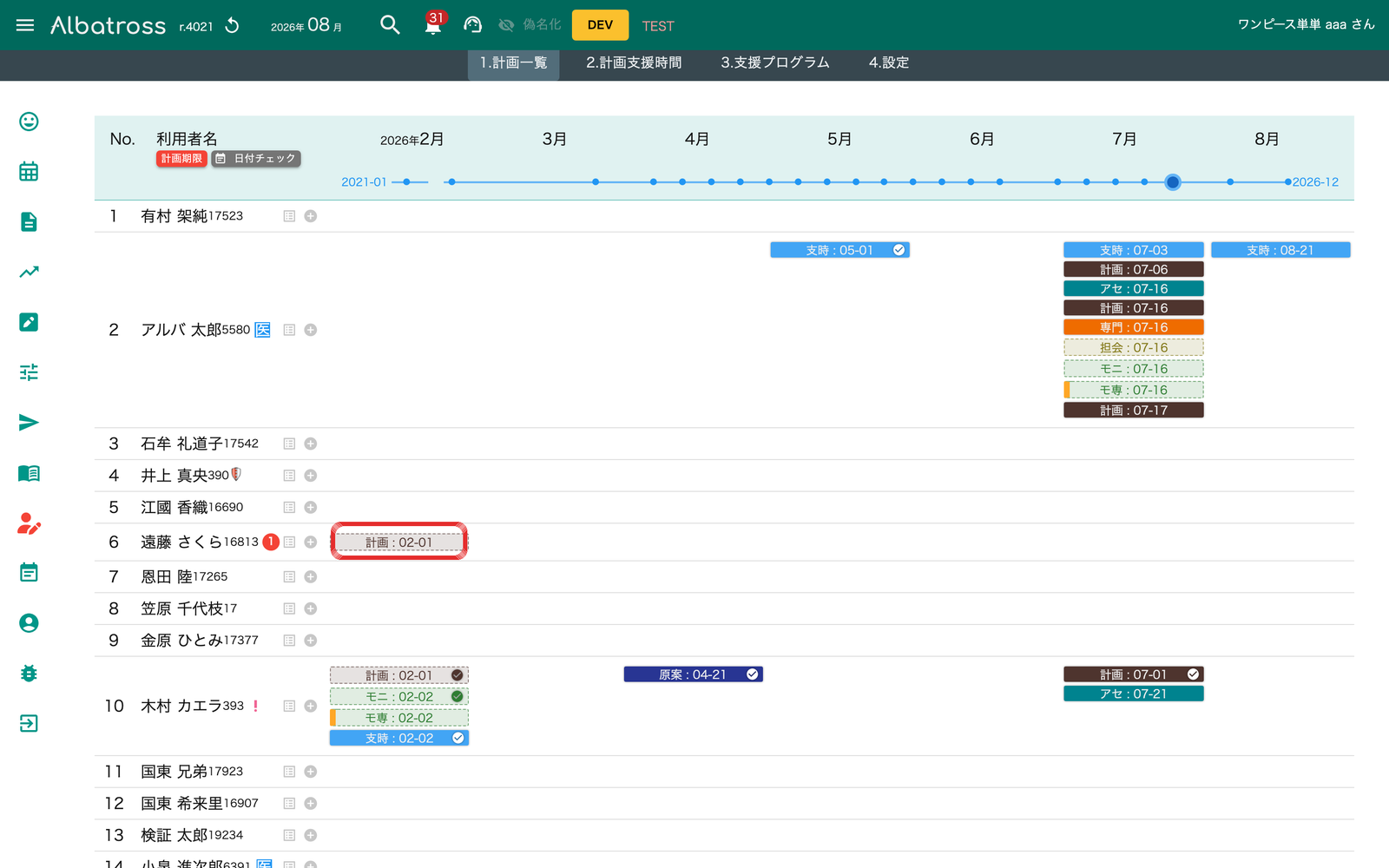Select the DEV environment button
1389x868 pixels.
pos(600,25)
